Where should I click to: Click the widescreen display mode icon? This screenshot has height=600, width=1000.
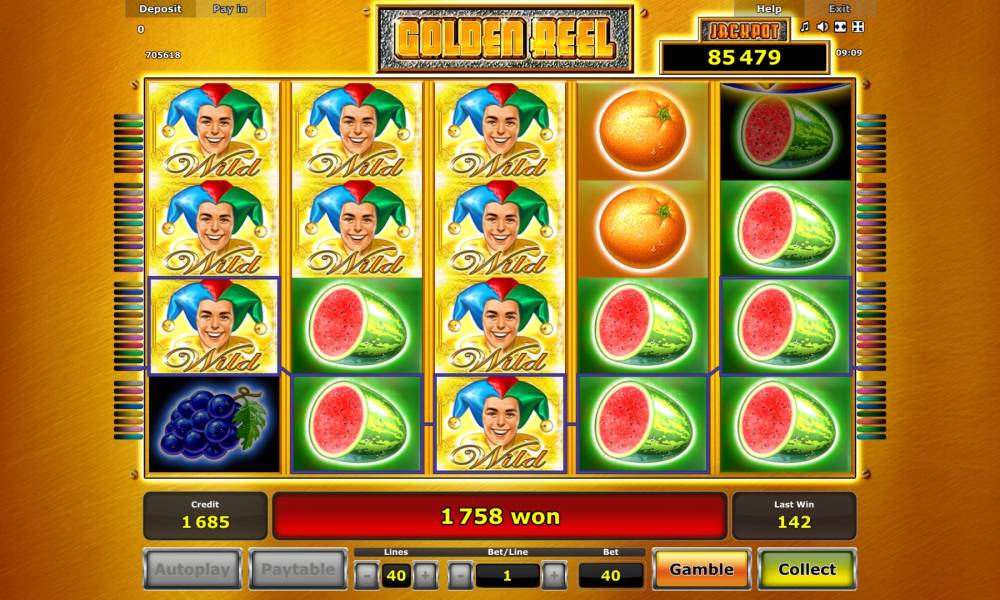click(x=841, y=27)
